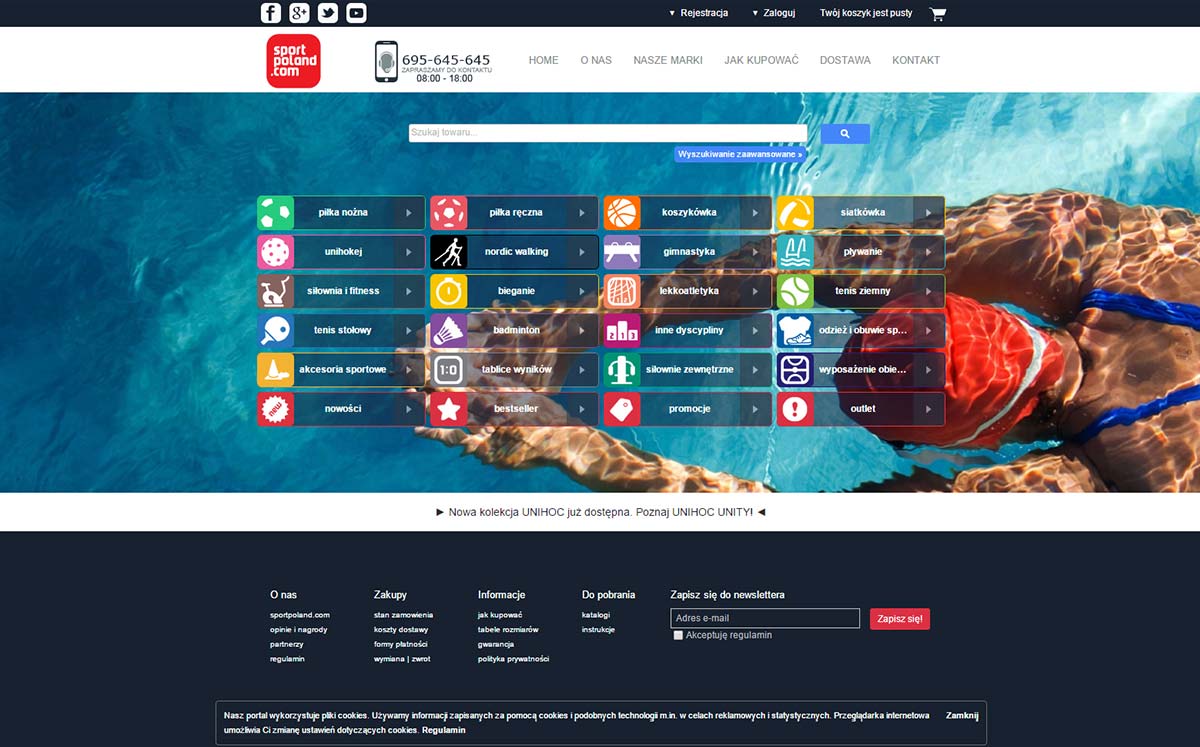Open the NASZE MARKI menu item
Viewport: 1200px width, 747px height.
(668, 60)
